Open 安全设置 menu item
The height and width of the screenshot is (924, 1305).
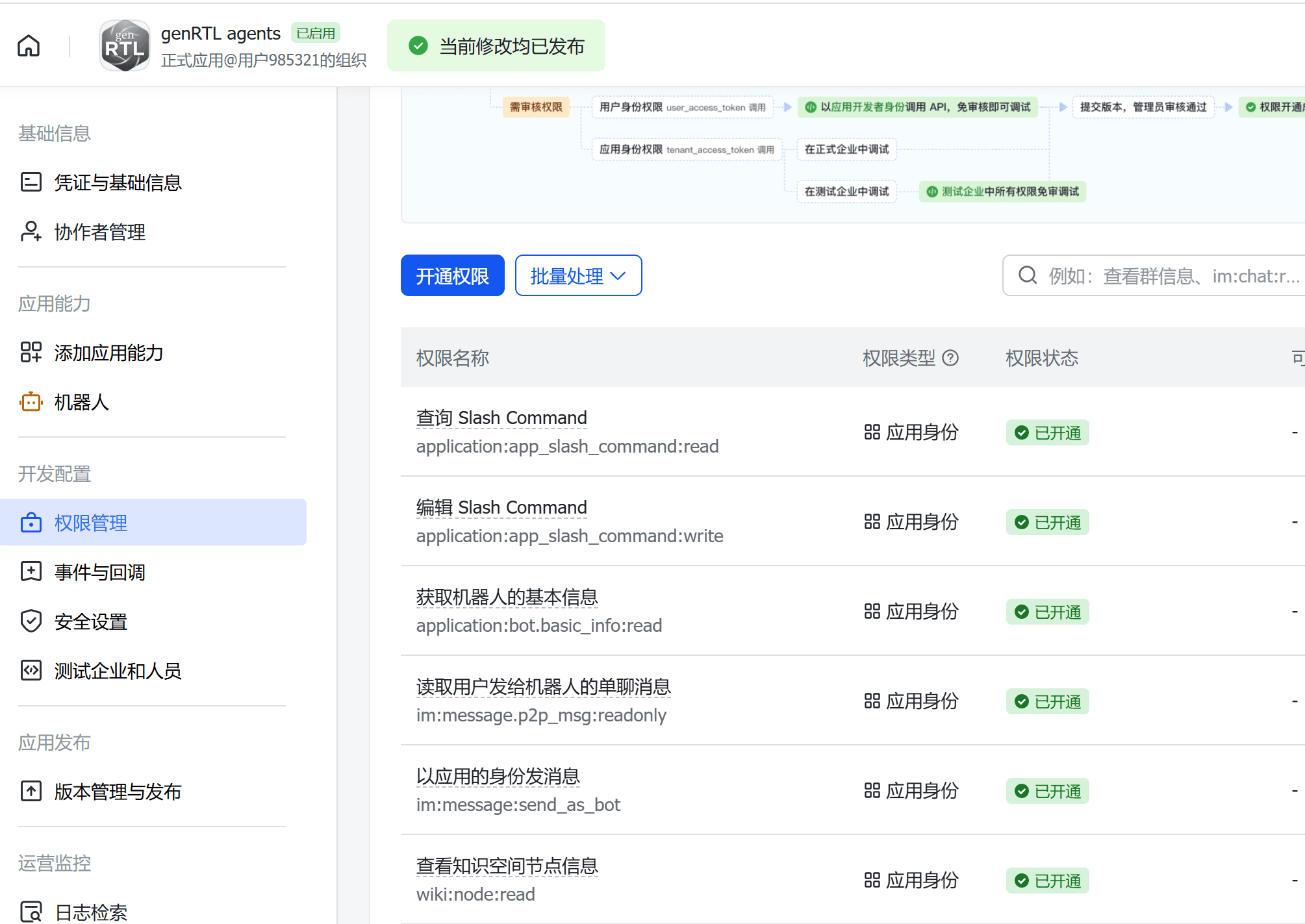tap(153, 621)
